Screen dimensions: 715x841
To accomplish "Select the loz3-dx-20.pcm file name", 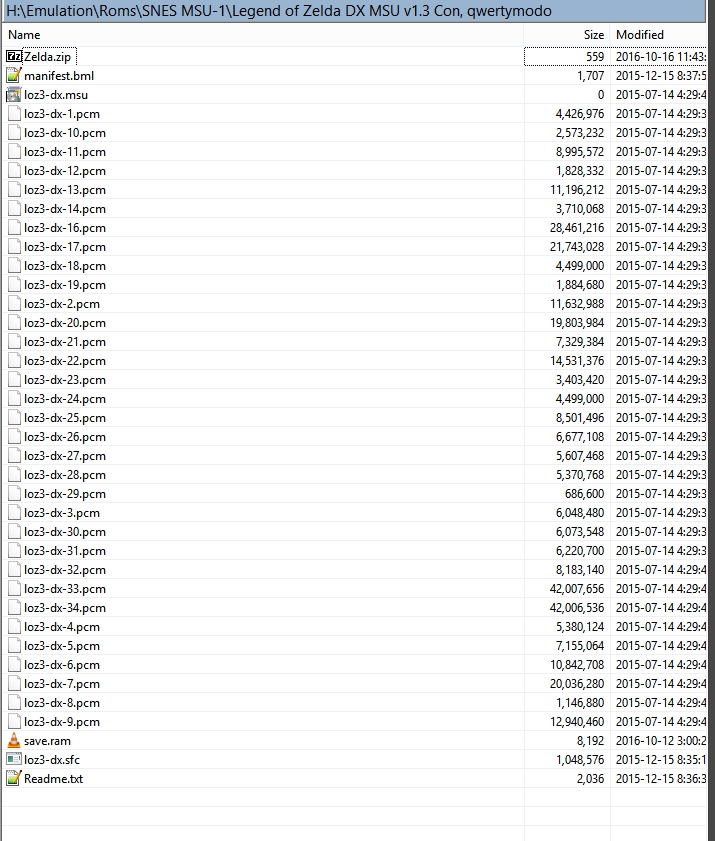I will click(65, 323).
